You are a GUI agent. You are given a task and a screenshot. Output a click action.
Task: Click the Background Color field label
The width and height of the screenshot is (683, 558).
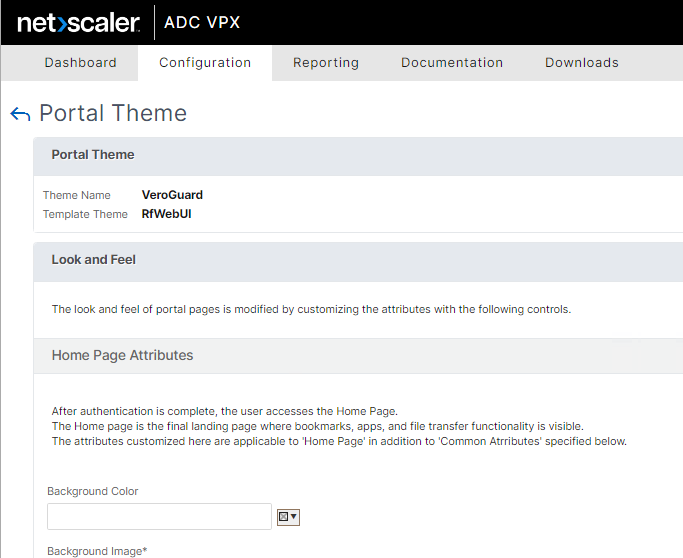tap(93, 491)
